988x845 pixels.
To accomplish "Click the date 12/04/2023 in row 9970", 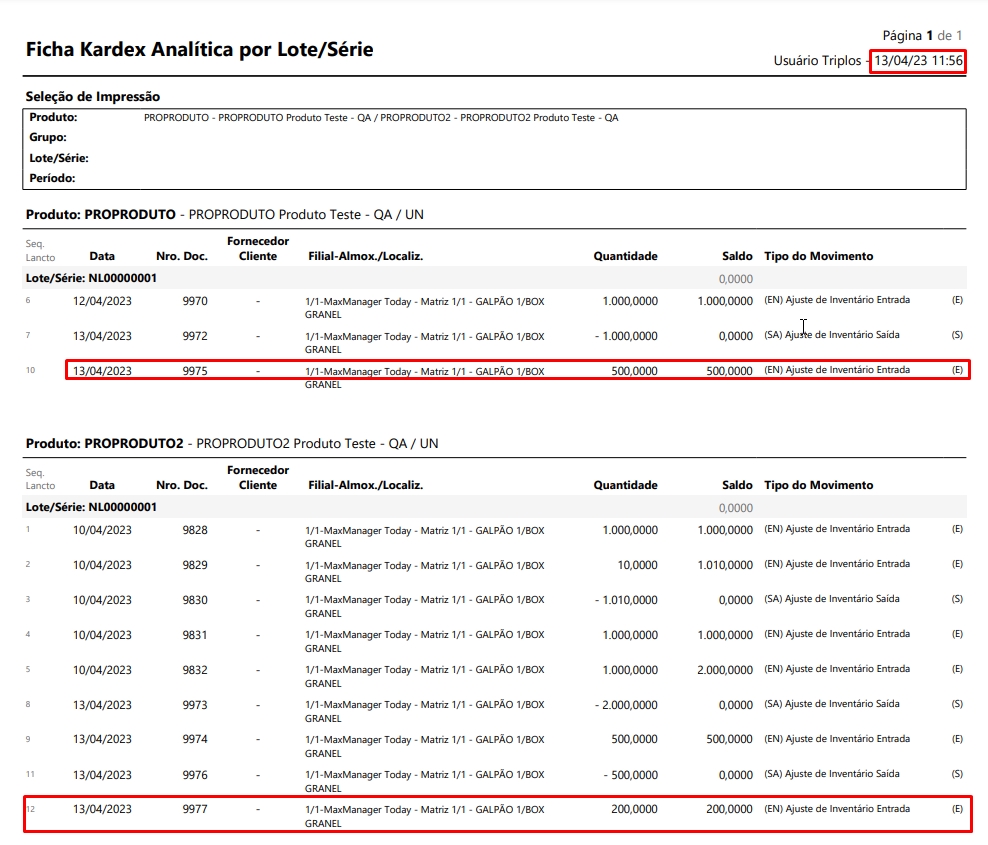I will click(x=102, y=301).
